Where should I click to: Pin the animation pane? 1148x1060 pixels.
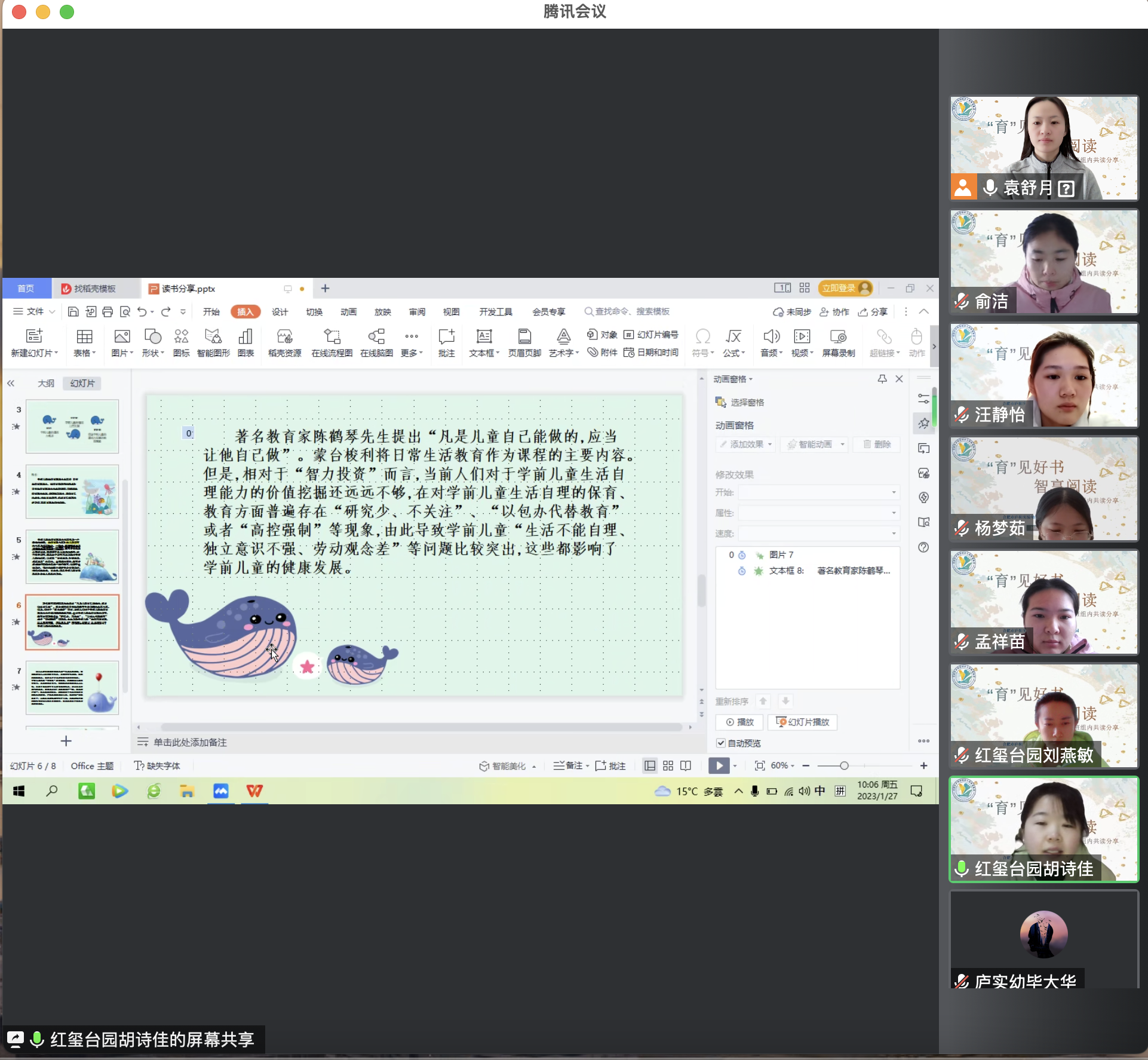point(882,379)
